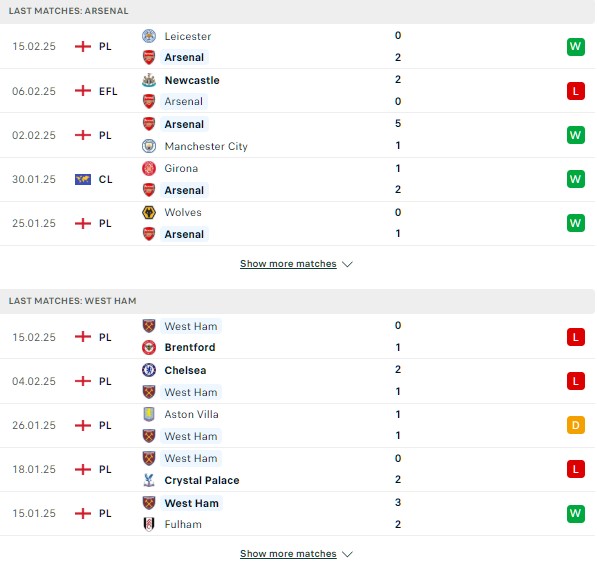597x570 pixels.
Task: Expand more West Ham matches via the chevron
Action: (x=347, y=554)
